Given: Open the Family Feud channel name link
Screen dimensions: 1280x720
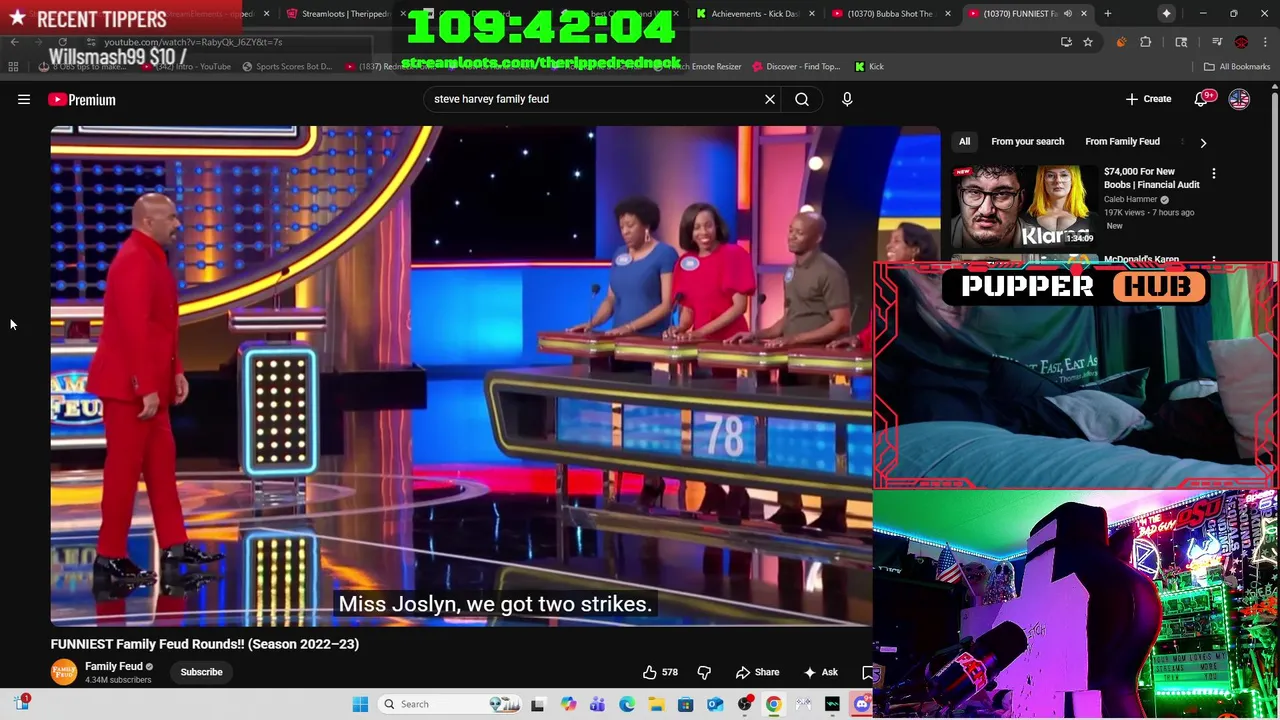Looking at the screenshot, I should [x=114, y=666].
